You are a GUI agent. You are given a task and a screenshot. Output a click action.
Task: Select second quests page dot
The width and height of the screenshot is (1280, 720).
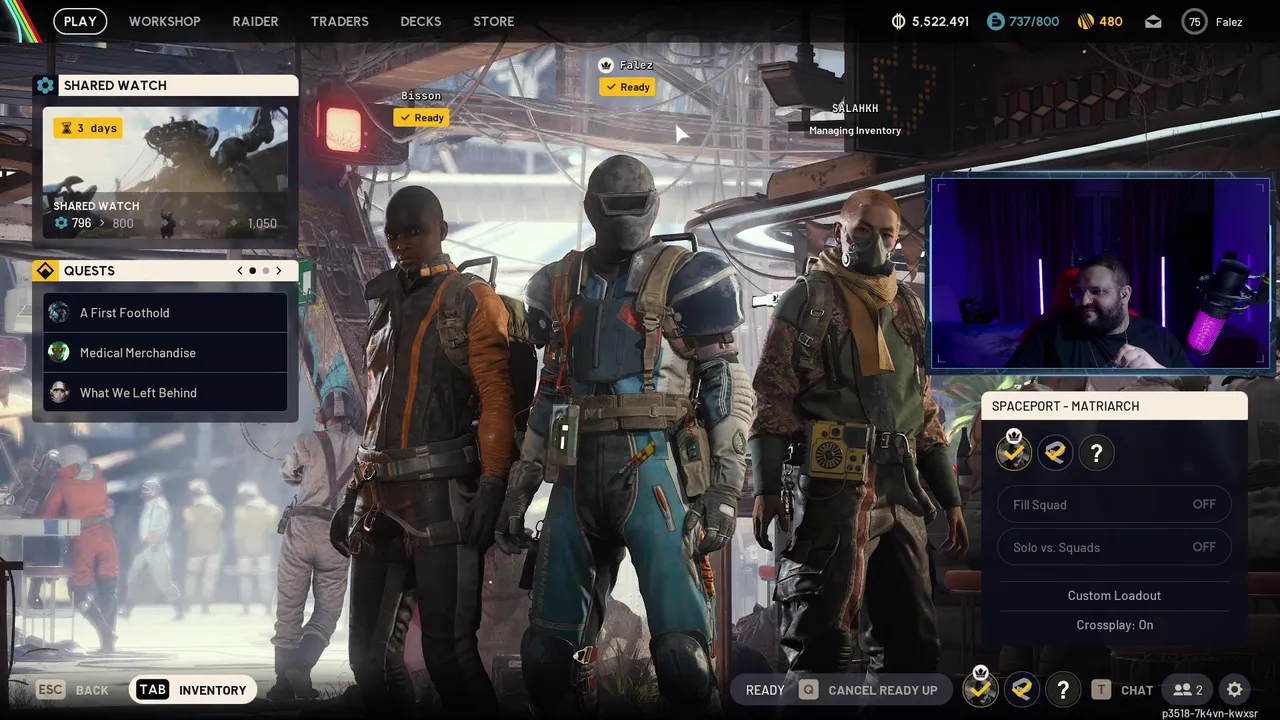click(266, 270)
